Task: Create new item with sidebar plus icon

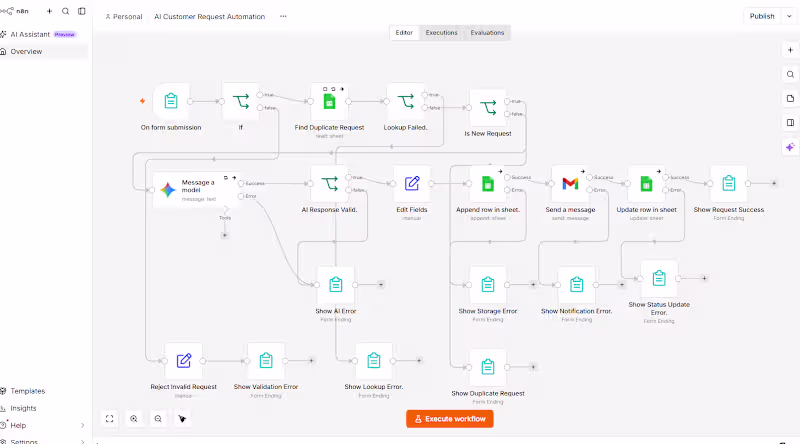Action: tap(49, 11)
